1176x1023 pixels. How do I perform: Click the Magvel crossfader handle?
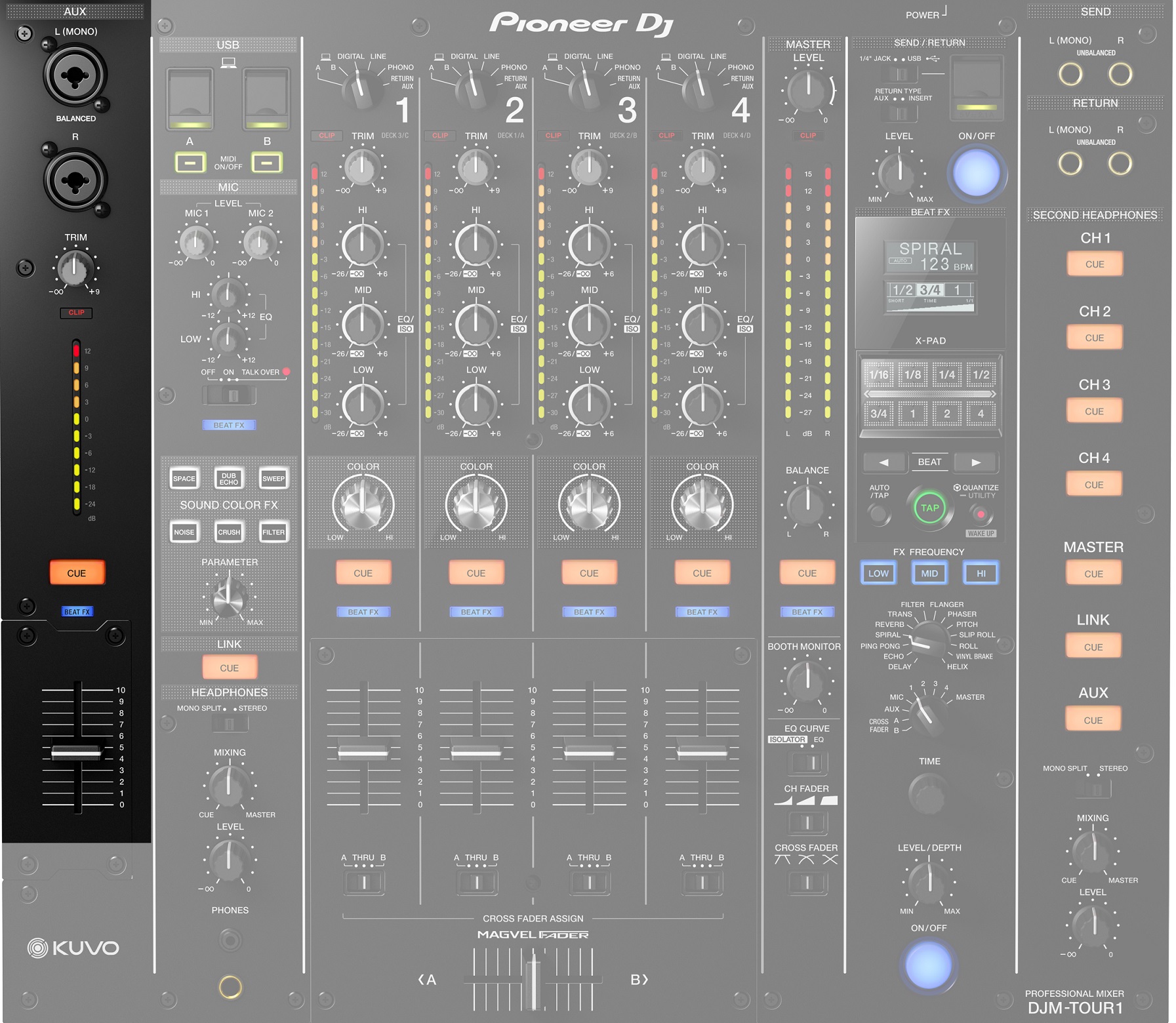coord(533,982)
